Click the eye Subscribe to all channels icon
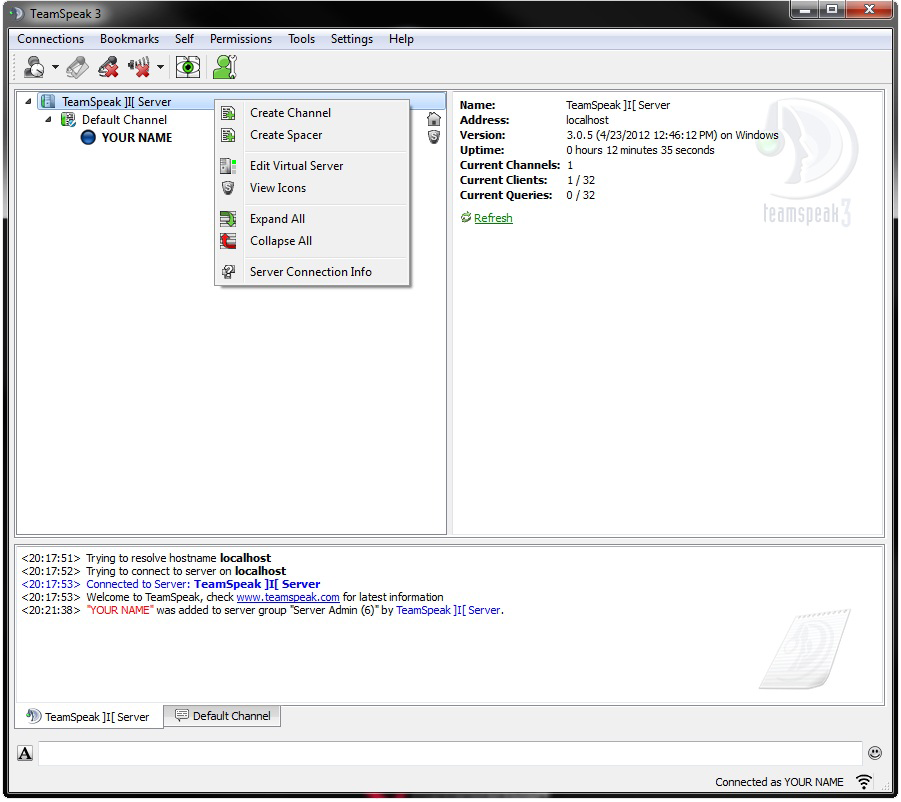901x802 pixels. click(x=187, y=67)
